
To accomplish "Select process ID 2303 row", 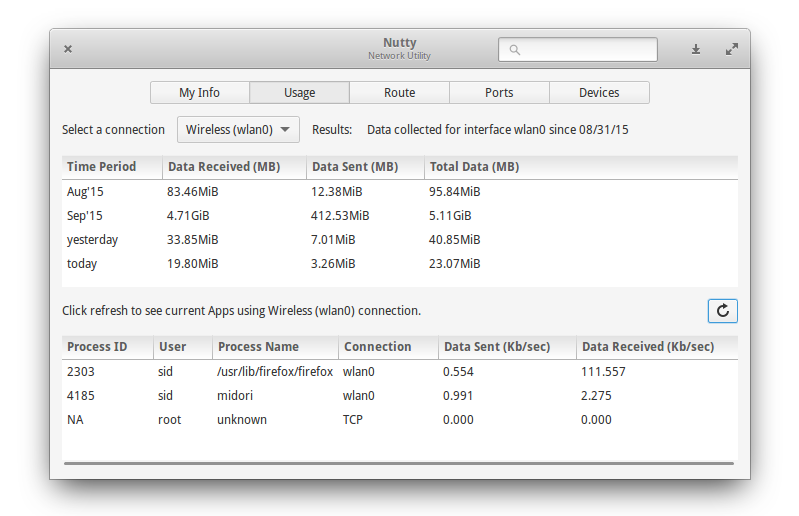I will 400,372.
